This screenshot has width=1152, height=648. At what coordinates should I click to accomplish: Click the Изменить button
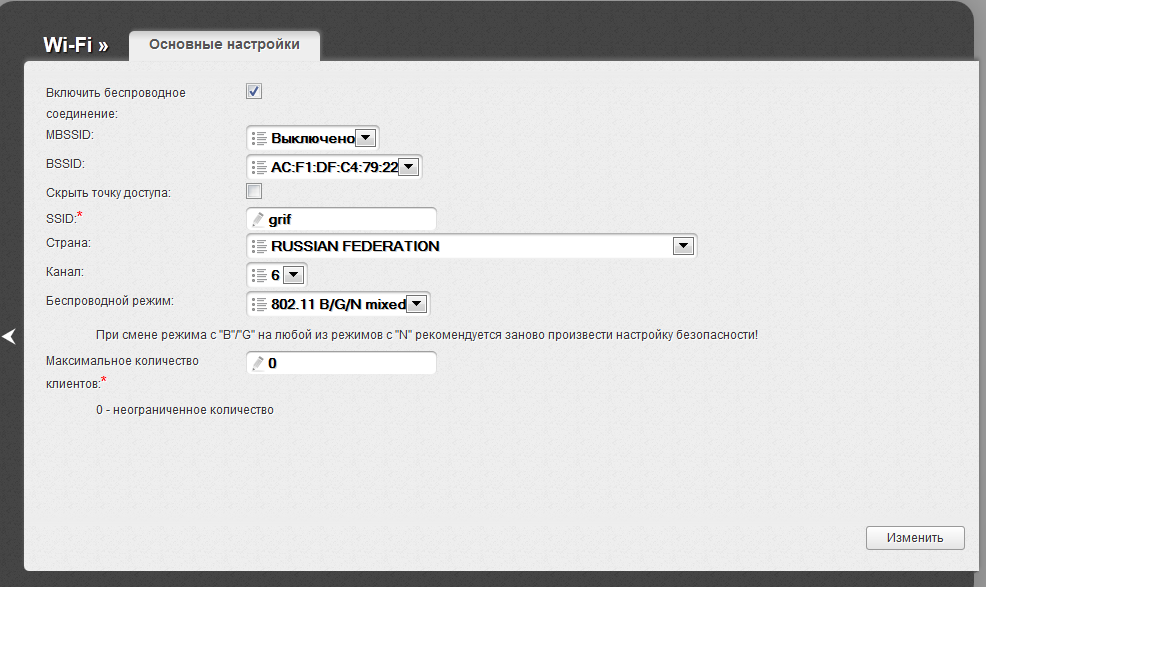[915, 538]
